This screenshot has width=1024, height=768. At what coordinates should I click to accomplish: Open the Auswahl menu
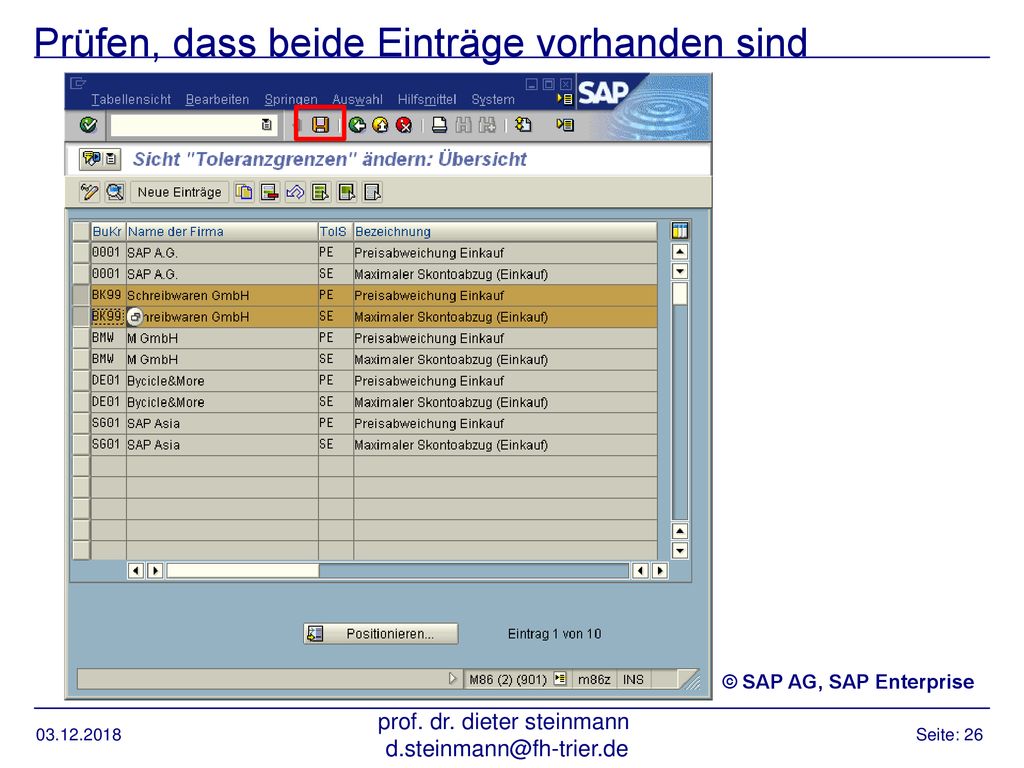click(357, 99)
